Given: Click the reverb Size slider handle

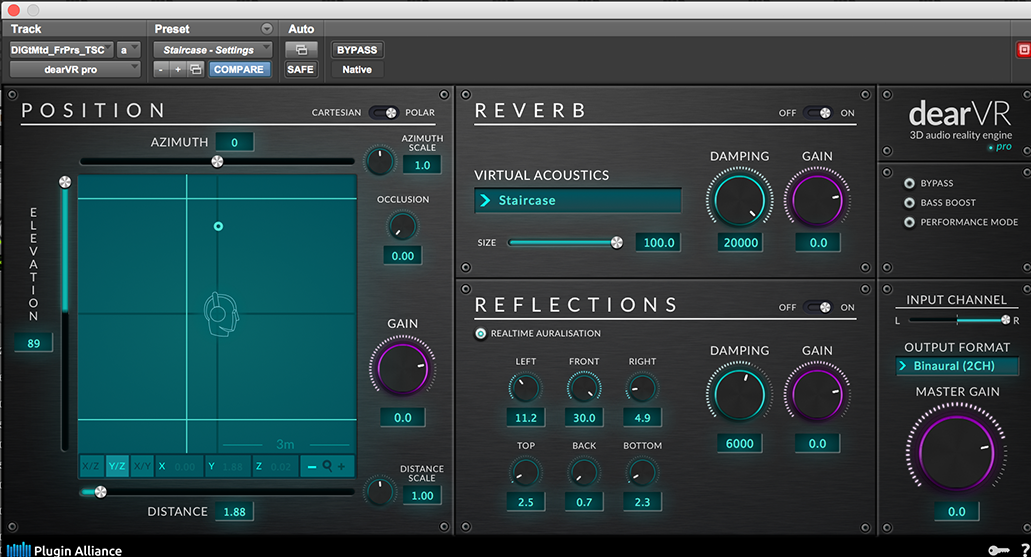Looking at the screenshot, I should click(x=617, y=243).
